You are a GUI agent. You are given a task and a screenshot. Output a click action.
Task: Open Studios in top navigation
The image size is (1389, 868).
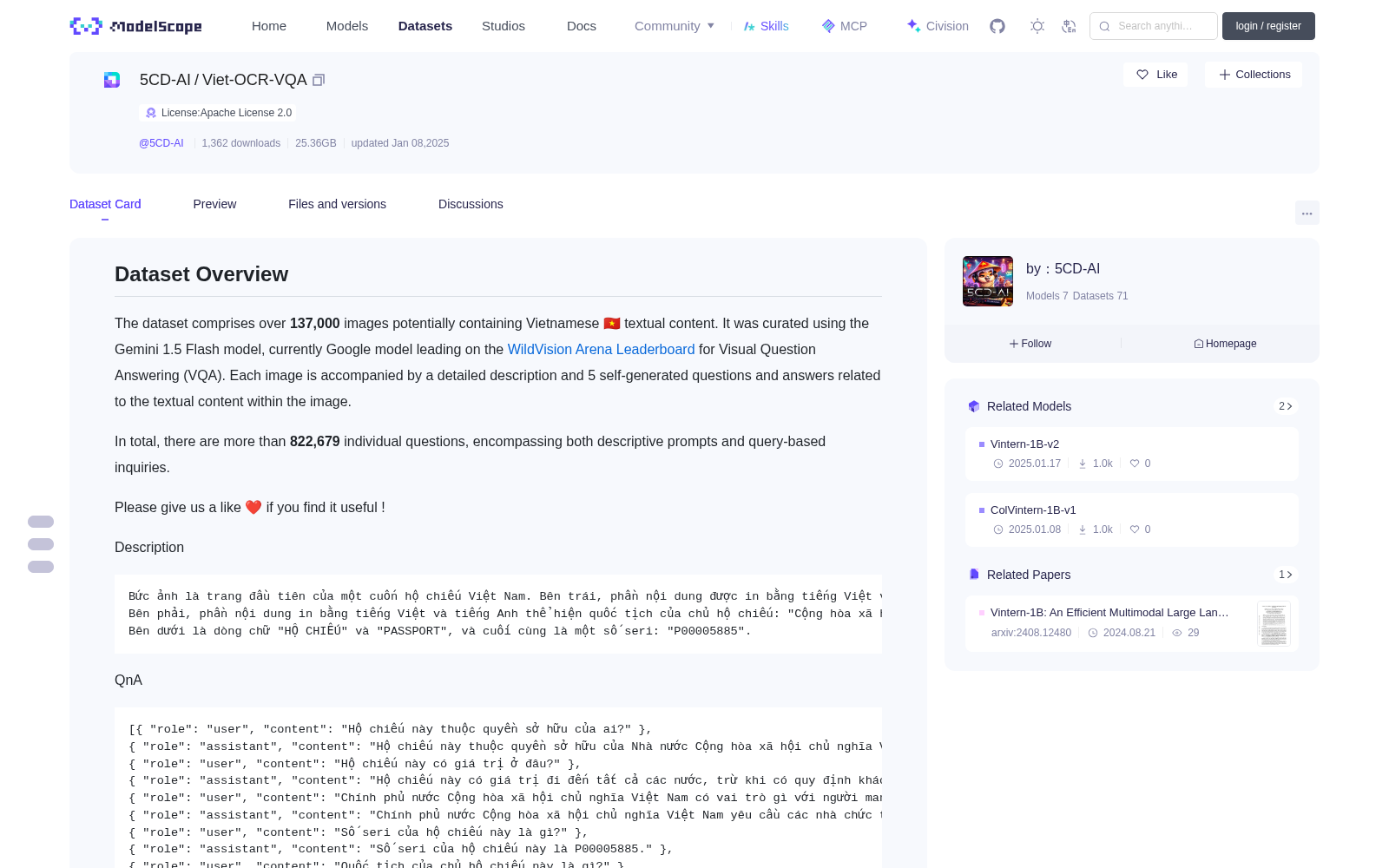[504, 26]
